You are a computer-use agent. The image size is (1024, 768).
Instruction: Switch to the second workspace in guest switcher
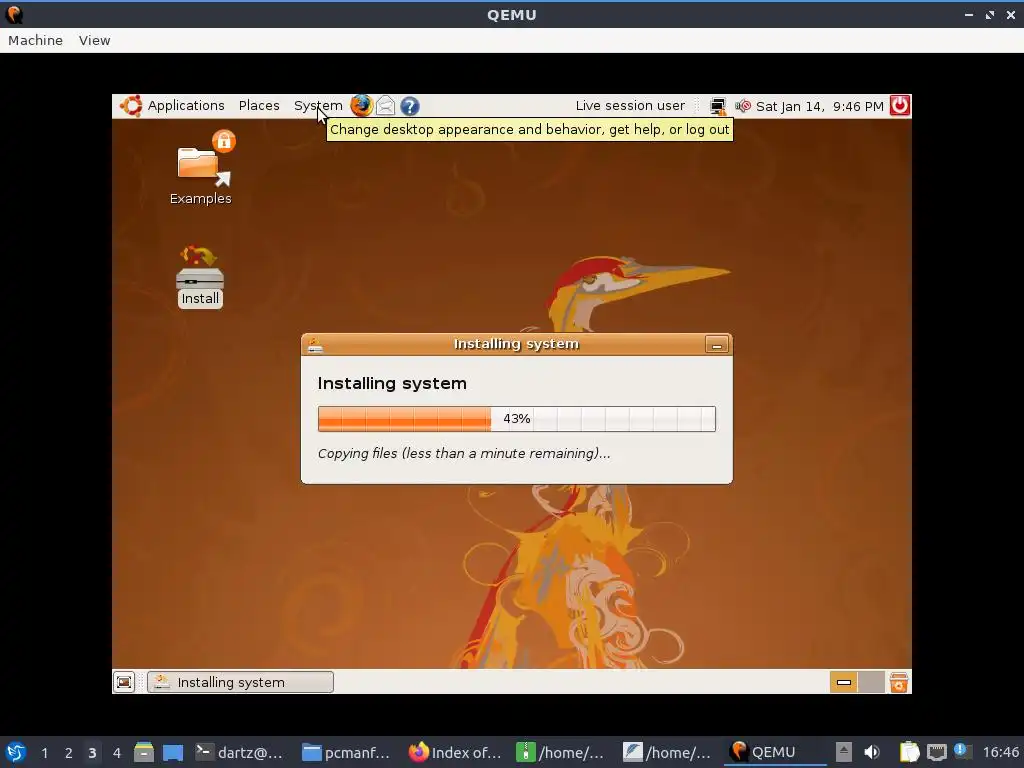point(871,682)
